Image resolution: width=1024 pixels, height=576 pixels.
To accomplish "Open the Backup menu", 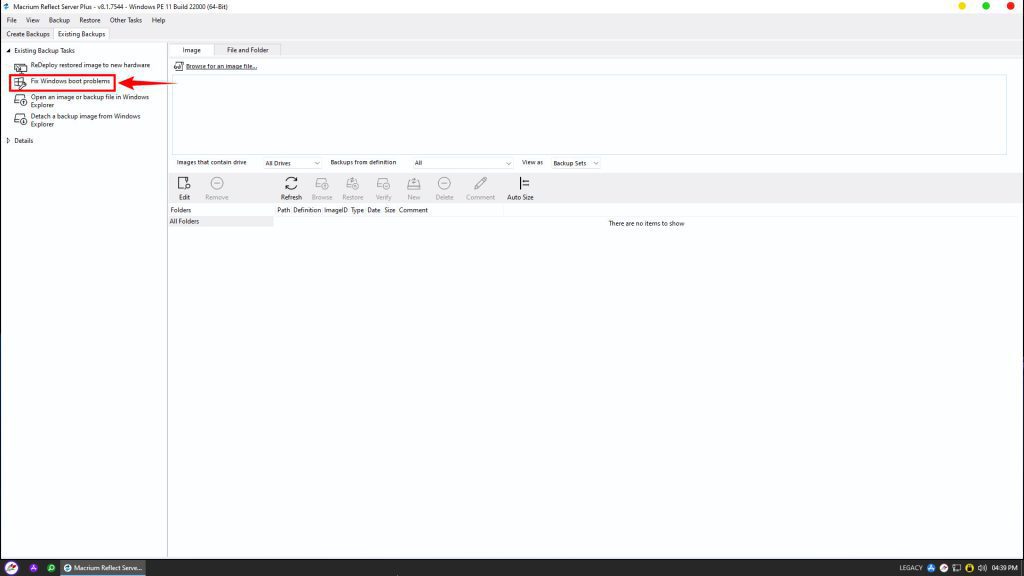I will [x=59, y=20].
